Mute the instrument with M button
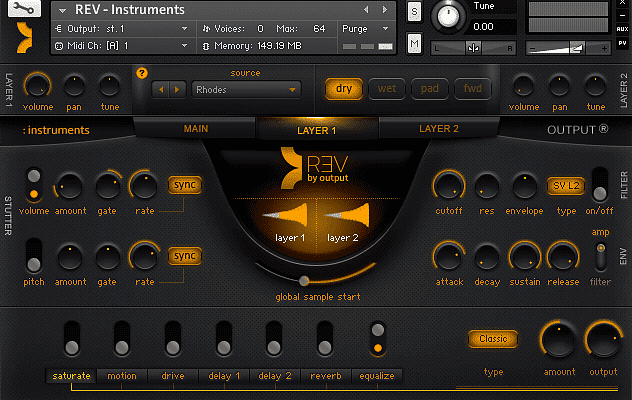632x400 pixels. pyautogui.click(x=415, y=43)
